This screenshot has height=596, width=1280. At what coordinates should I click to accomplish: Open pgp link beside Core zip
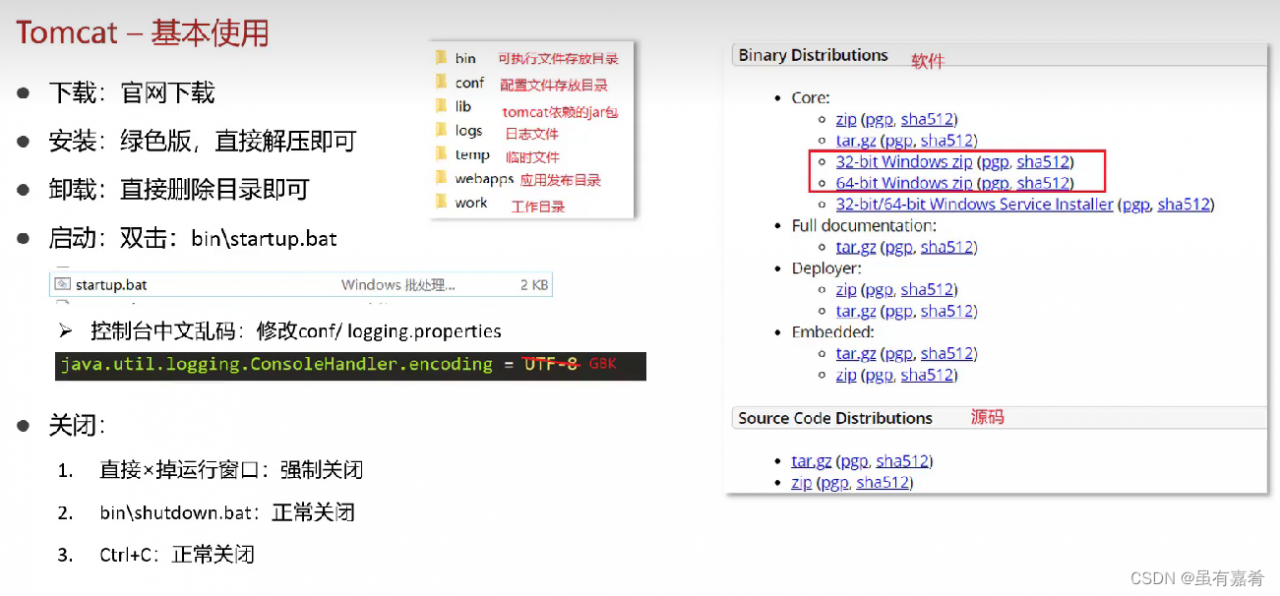[879, 119]
